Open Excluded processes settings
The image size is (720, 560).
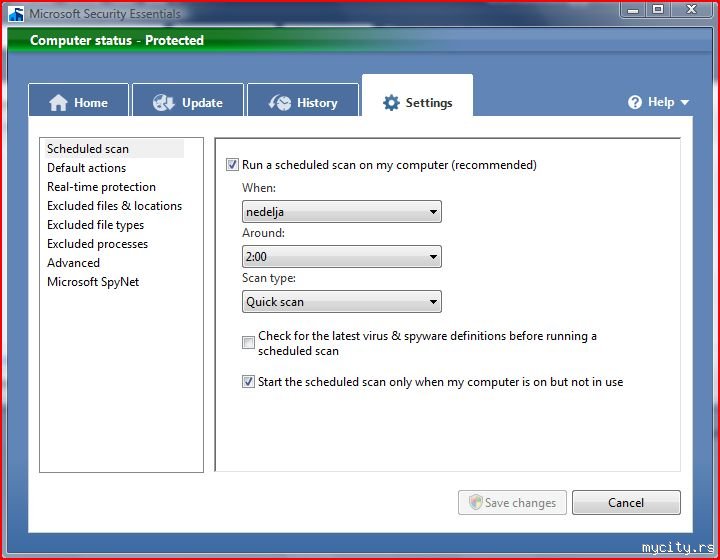tap(97, 244)
